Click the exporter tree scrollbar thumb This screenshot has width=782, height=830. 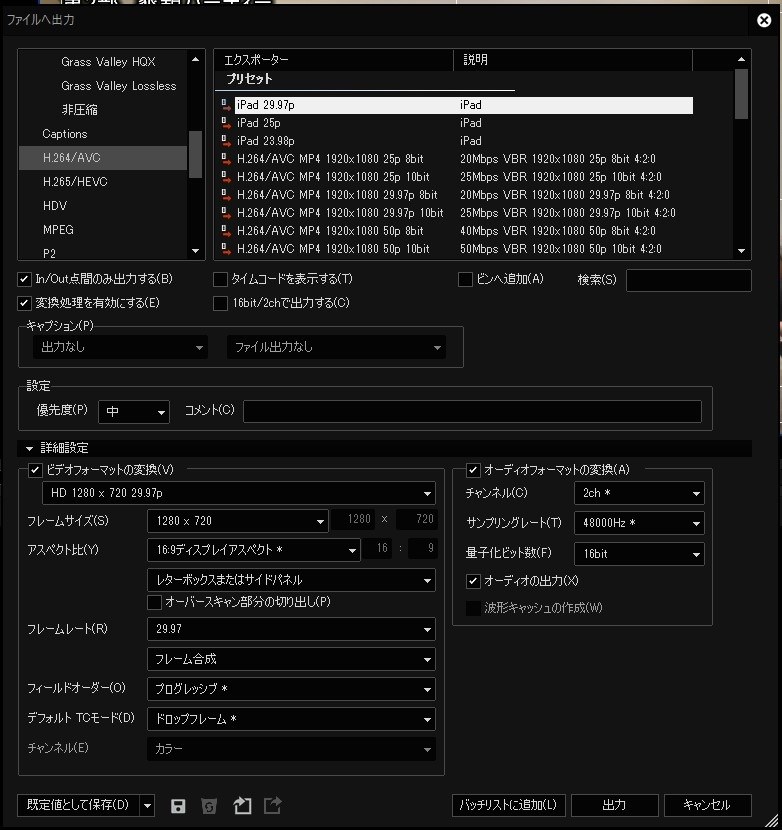coord(195,155)
